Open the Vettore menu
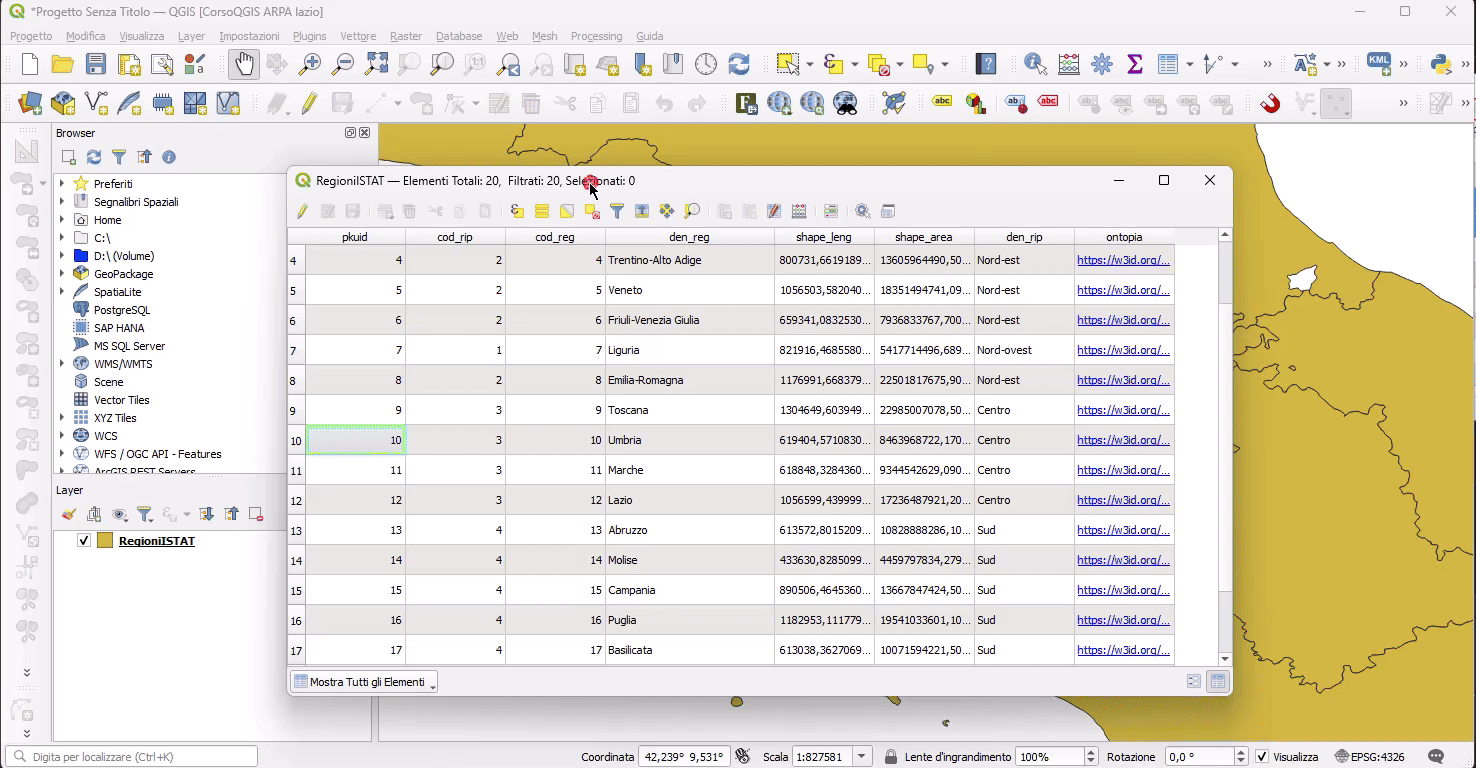The height and width of the screenshot is (768, 1476). pos(359,36)
